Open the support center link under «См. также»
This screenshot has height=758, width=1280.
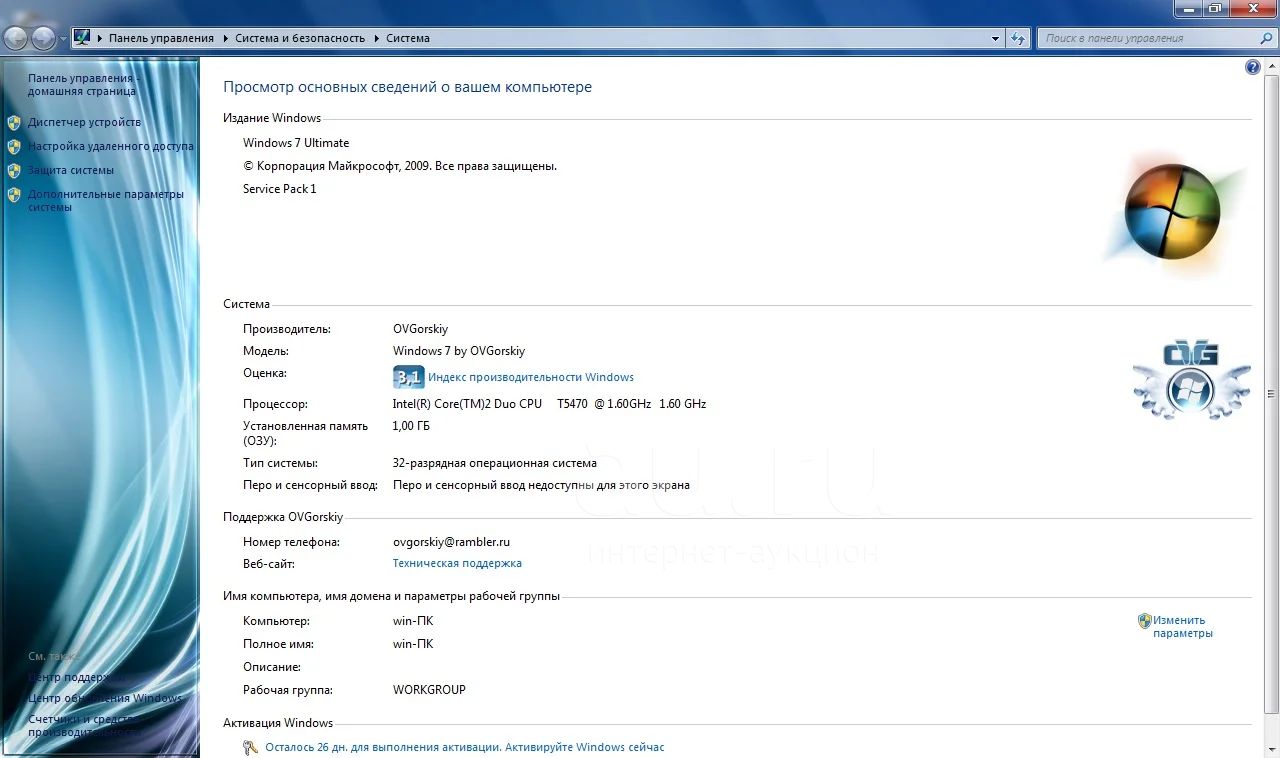pyautogui.click(x=78, y=677)
